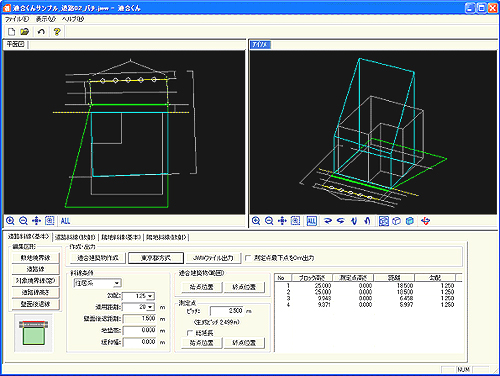500x376 pixels.
Task: Click the 道路線 button
Action: coord(35,269)
